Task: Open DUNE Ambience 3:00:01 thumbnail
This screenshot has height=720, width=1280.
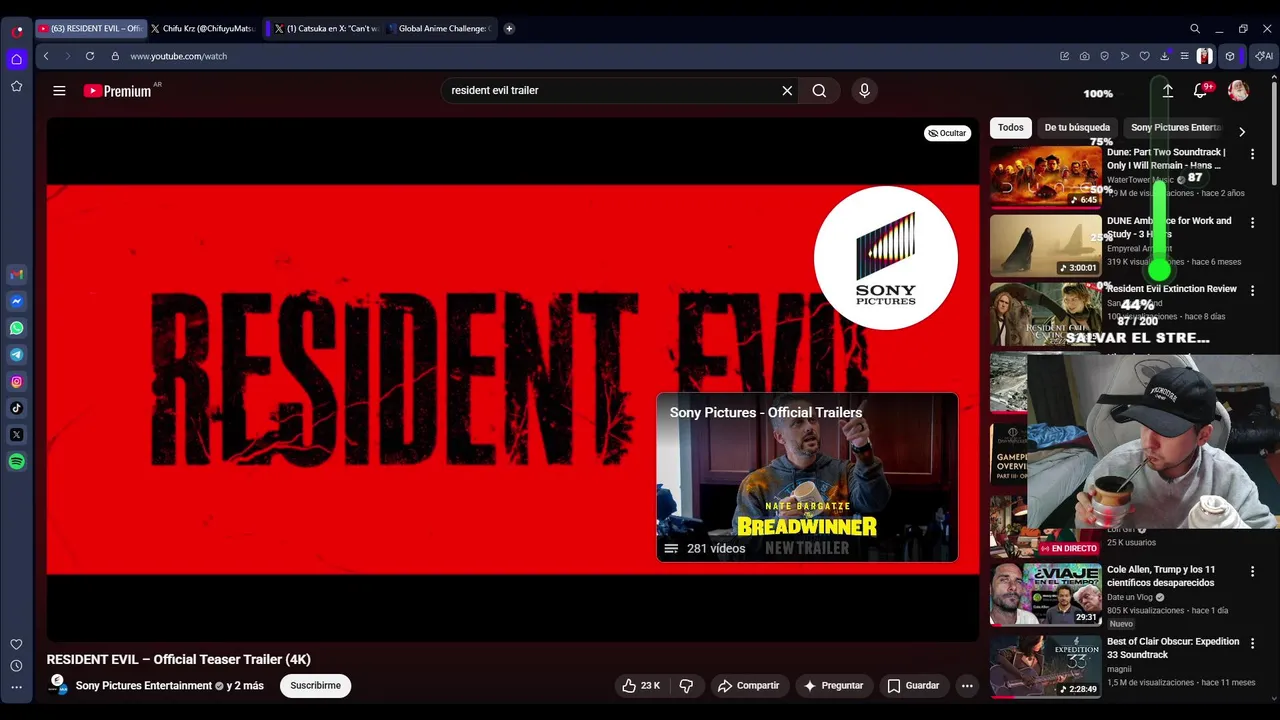Action: click(x=1046, y=246)
